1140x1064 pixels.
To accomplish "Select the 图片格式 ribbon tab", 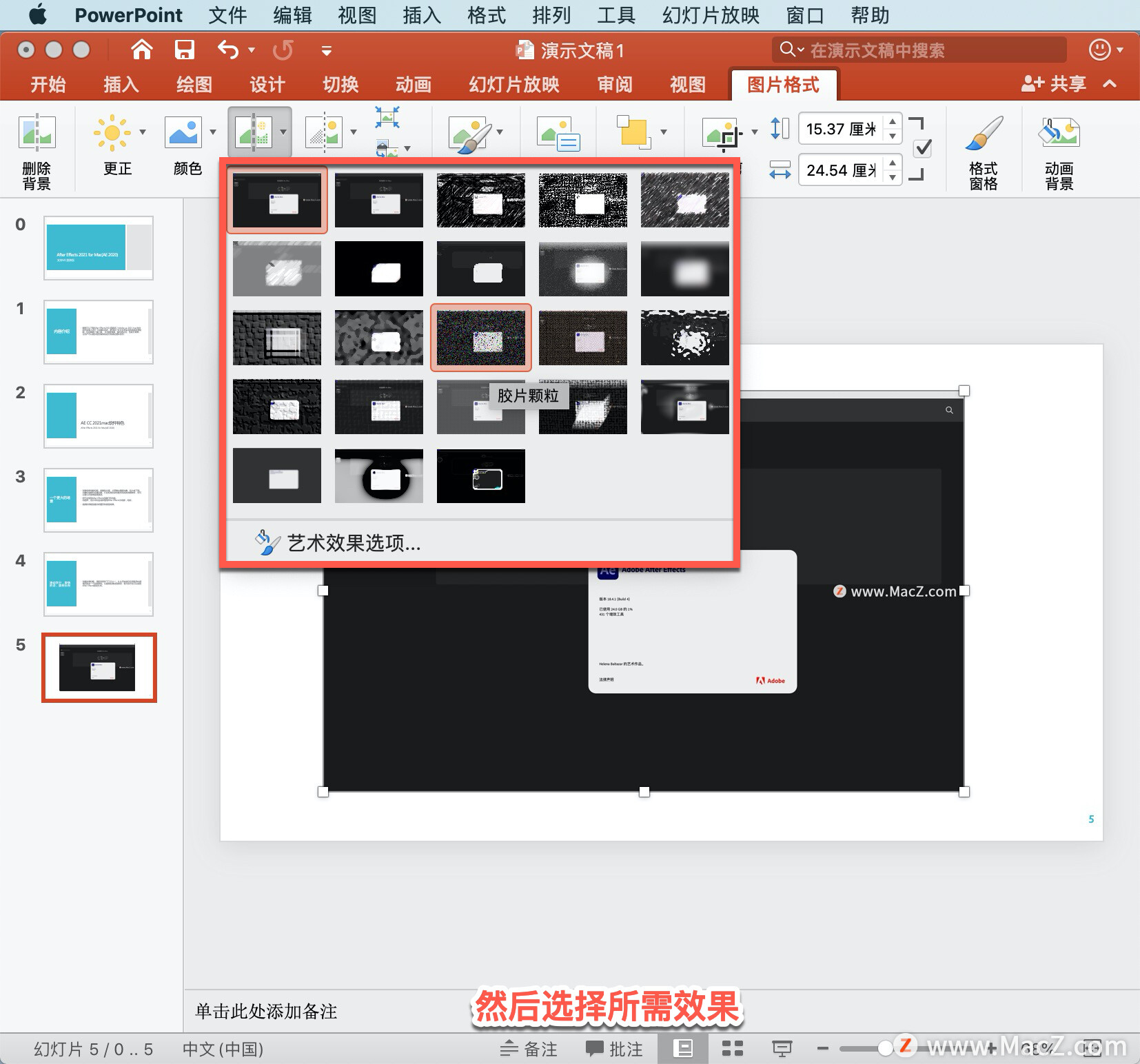I will (784, 84).
